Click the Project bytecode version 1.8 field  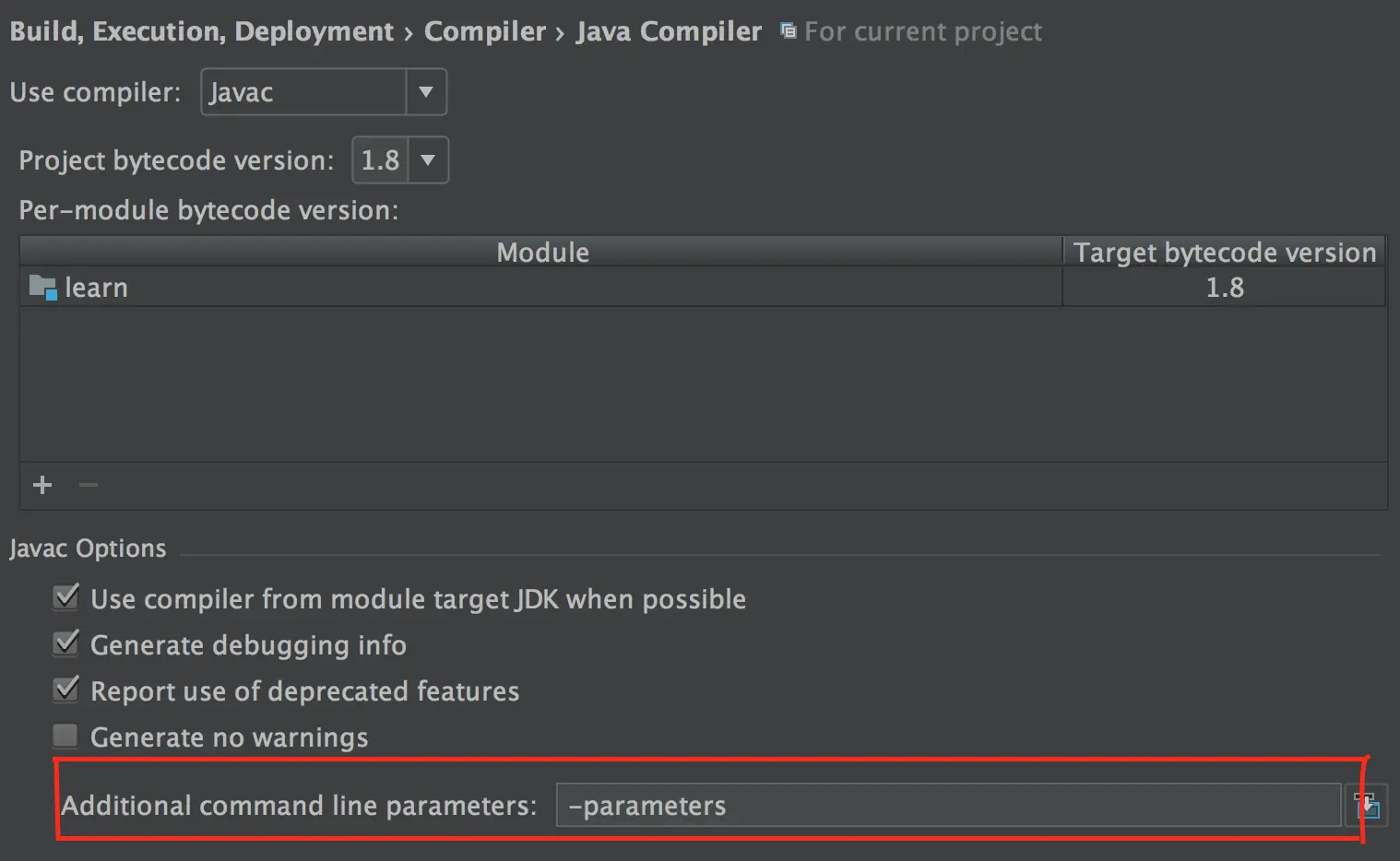point(380,160)
